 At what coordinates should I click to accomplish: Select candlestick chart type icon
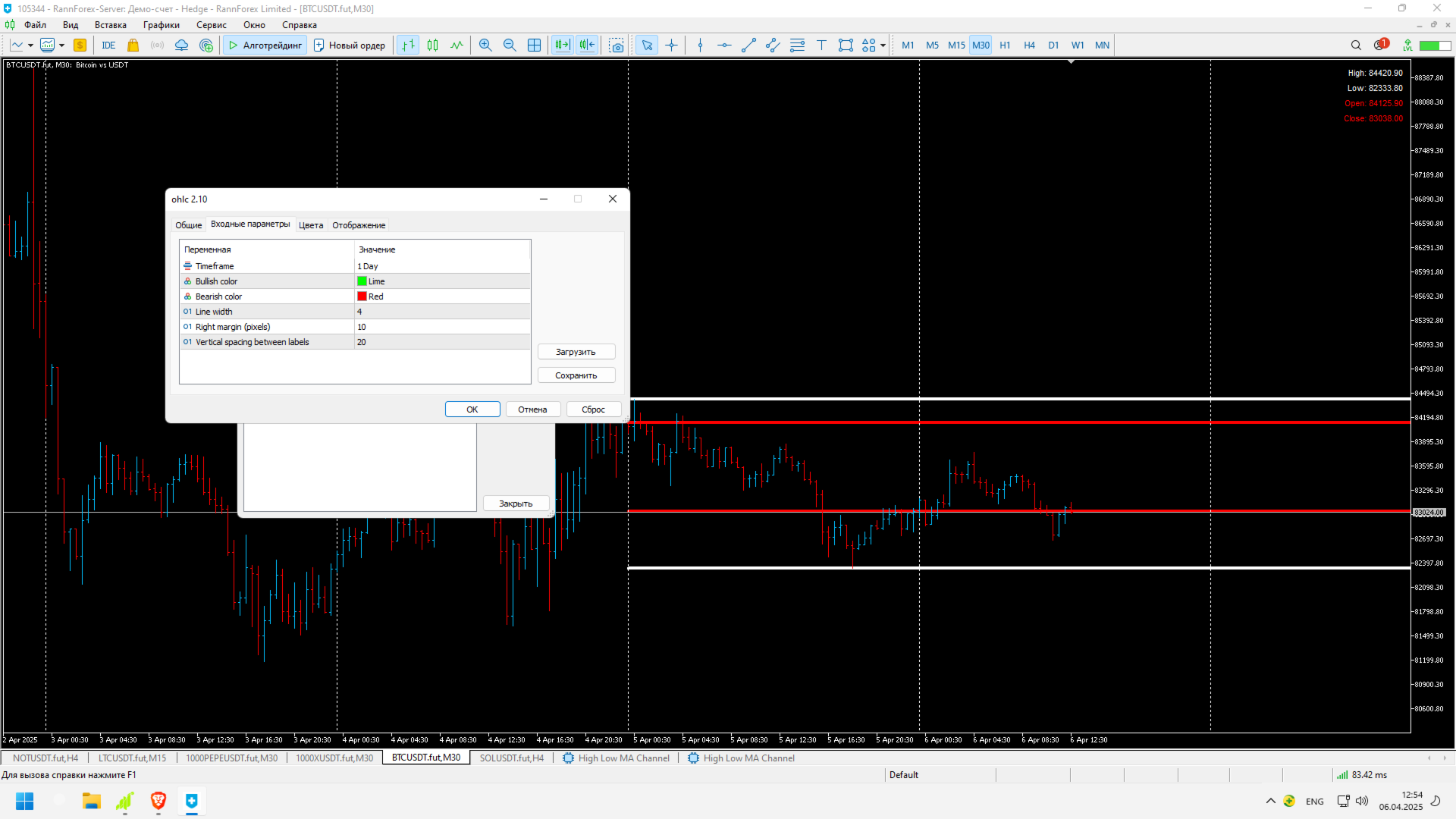432,45
